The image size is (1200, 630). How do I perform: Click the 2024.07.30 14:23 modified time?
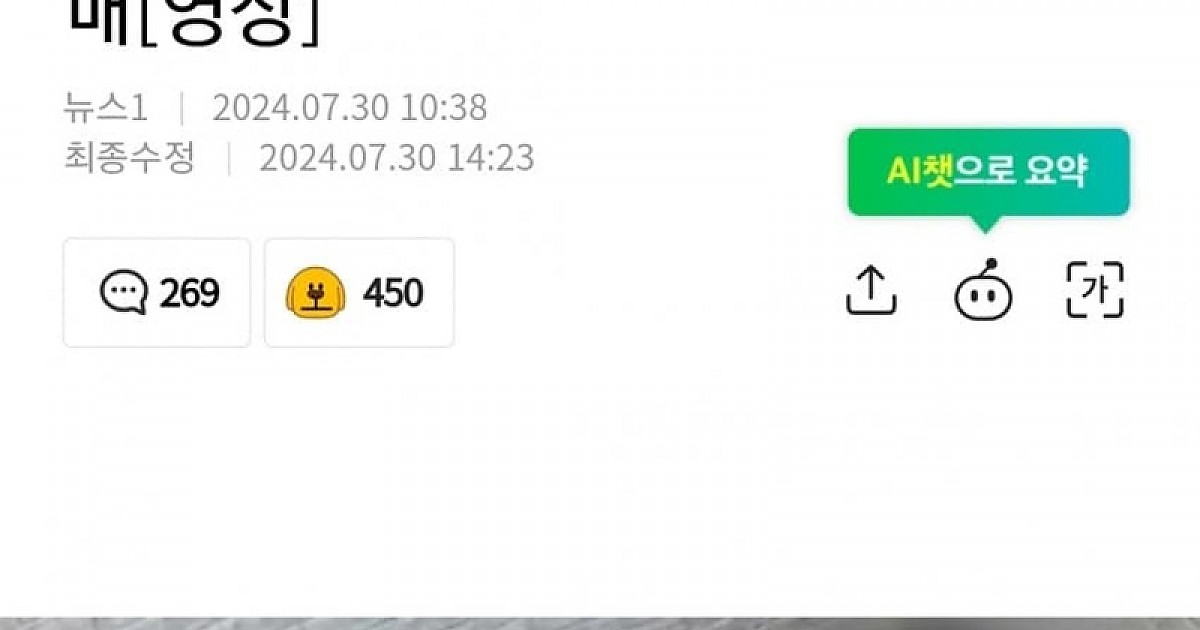pyautogui.click(x=397, y=158)
